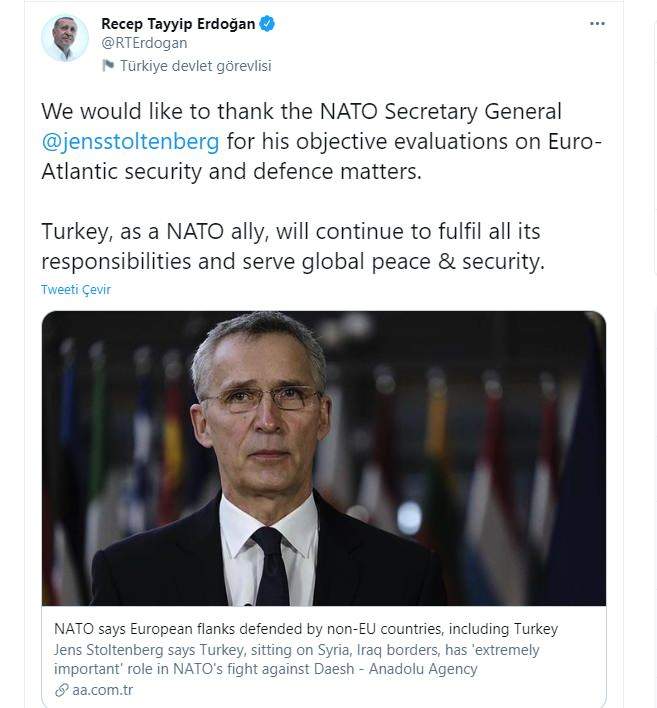Click the link card footer area
The height and width of the screenshot is (708, 657).
click(324, 657)
